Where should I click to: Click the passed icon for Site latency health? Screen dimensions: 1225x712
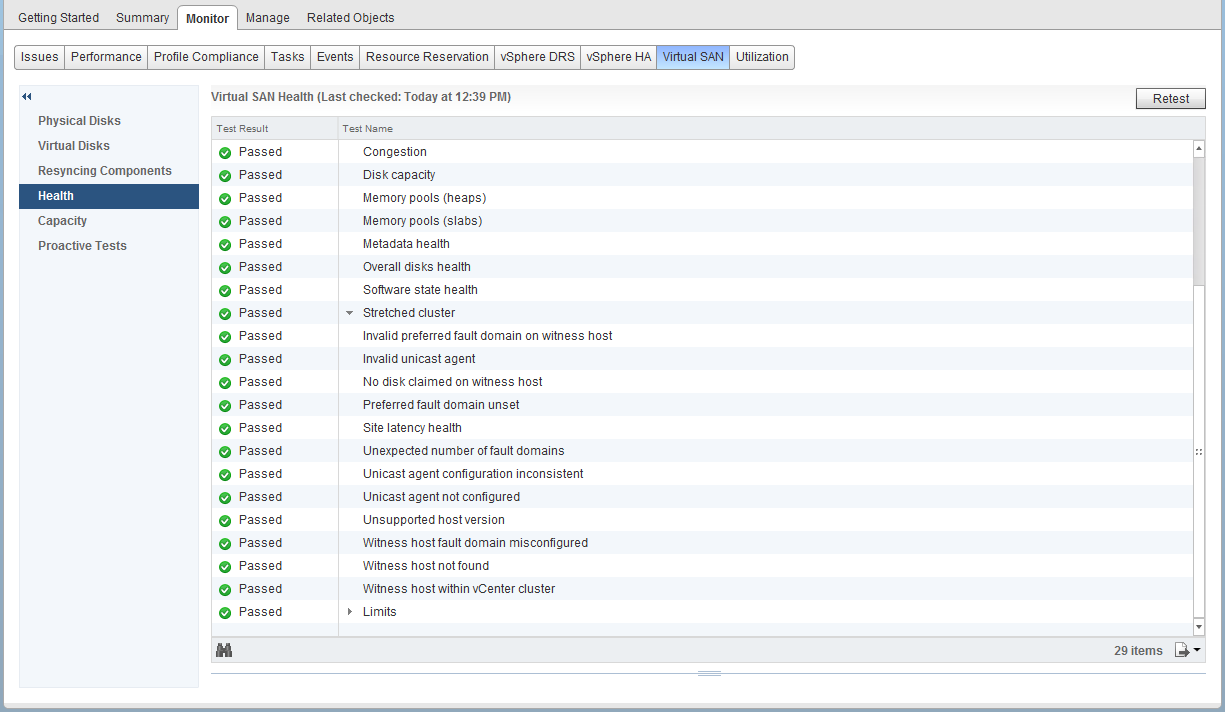tap(225, 429)
